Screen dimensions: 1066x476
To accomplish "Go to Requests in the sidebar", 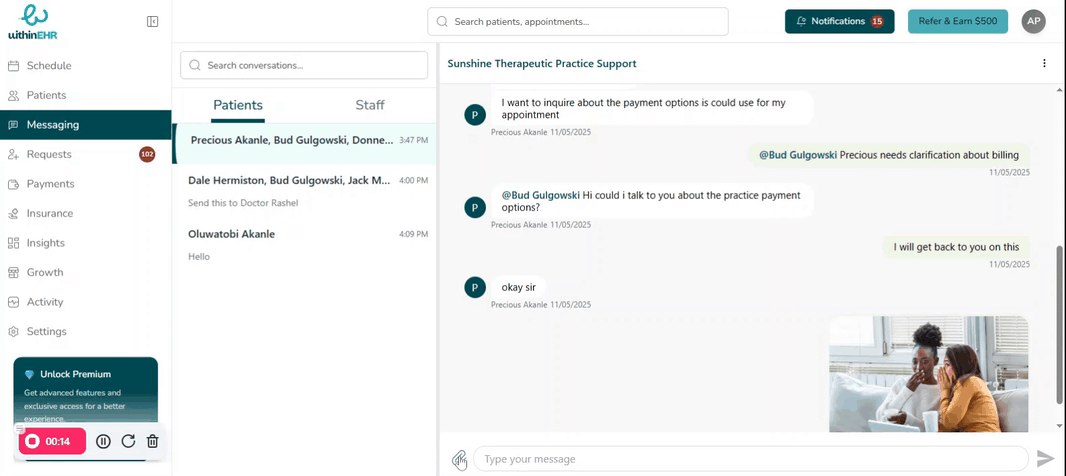I will 48,154.
